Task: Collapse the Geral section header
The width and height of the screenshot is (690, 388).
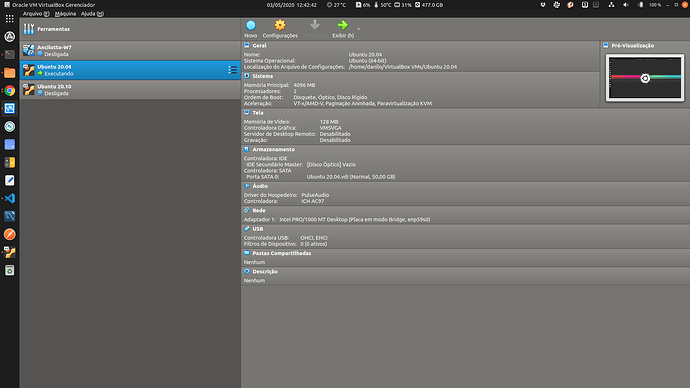Action: [259, 46]
